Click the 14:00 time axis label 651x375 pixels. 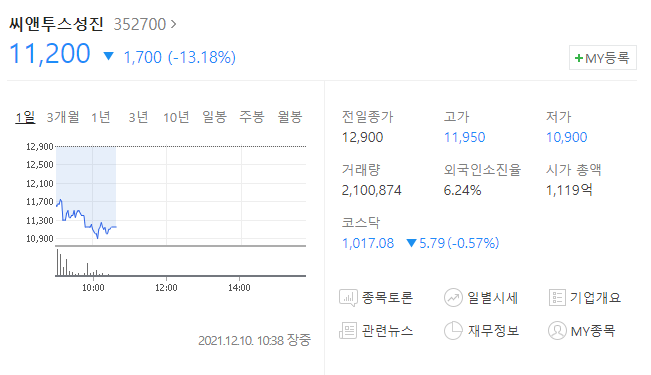coord(239,288)
